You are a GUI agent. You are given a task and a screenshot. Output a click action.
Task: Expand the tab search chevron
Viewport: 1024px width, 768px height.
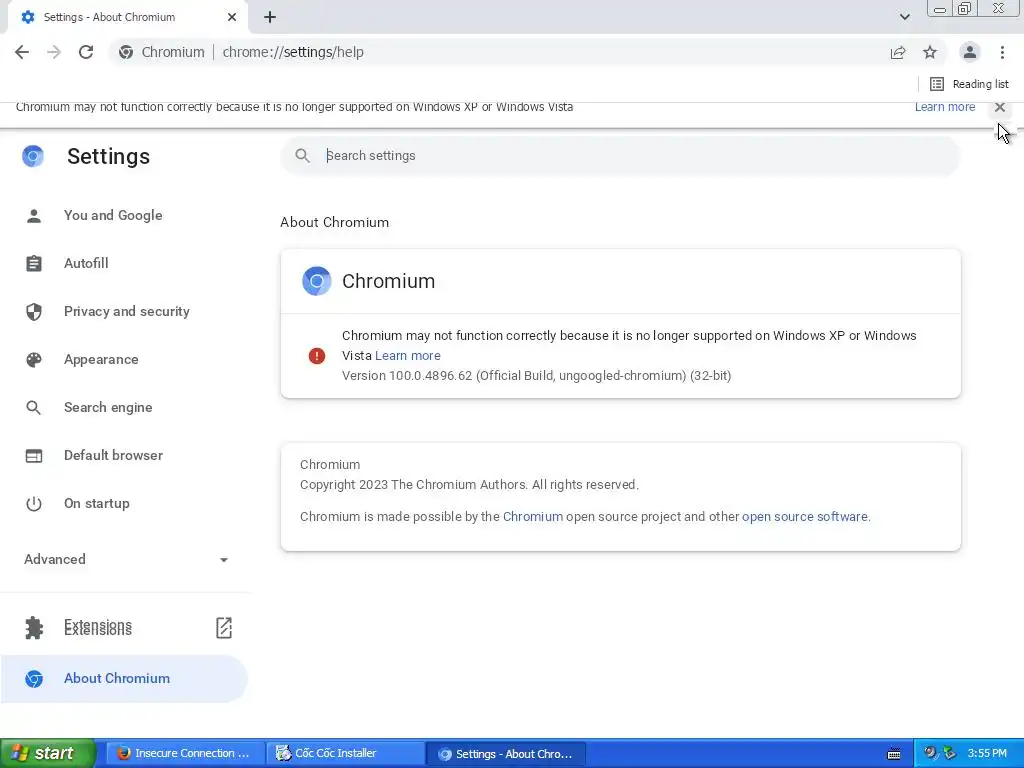pyautogui.click(x=904, y=17)
